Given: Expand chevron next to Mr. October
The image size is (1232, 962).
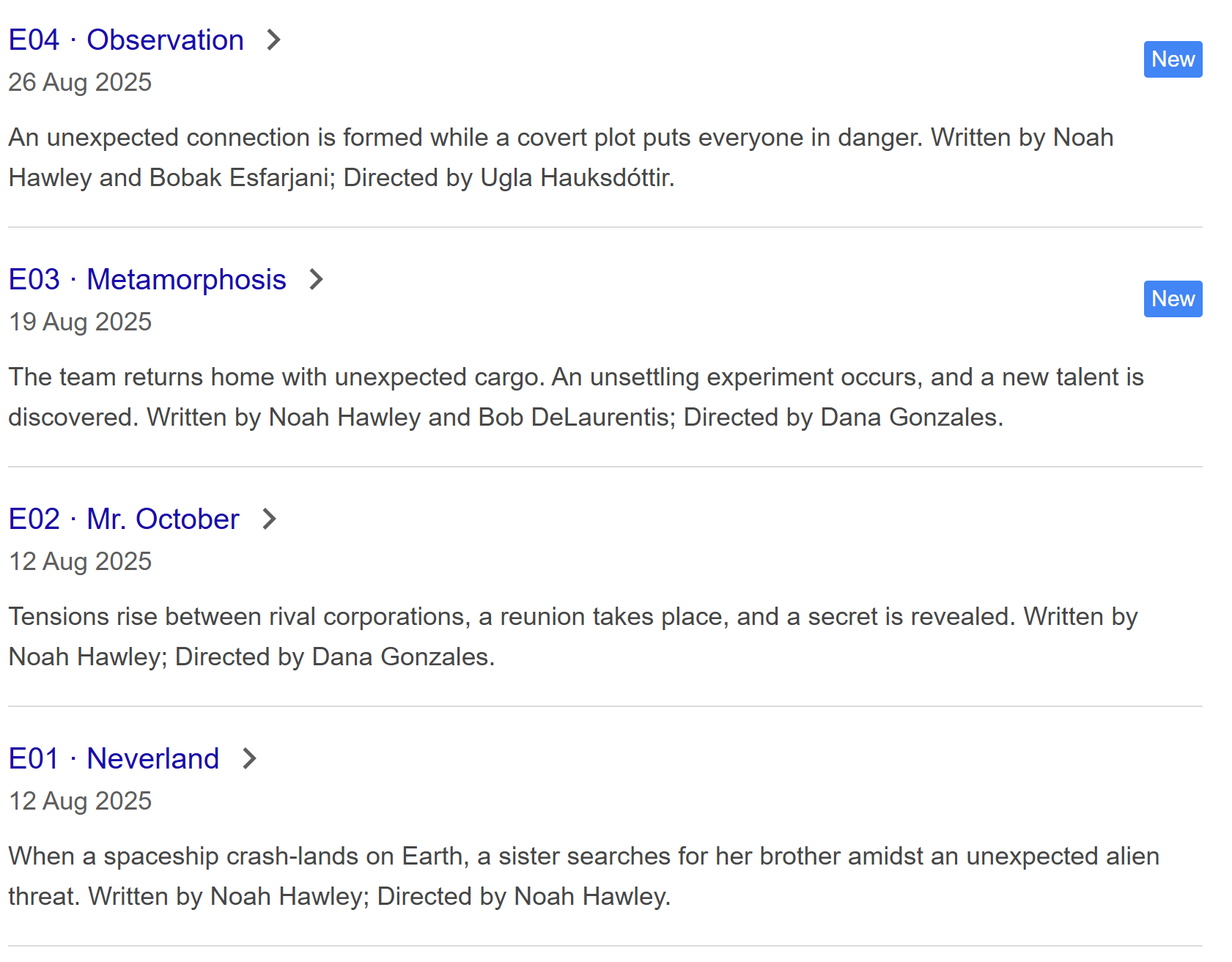Looking at the screenshot, I should pyautogui.click(x=269, y=519).
